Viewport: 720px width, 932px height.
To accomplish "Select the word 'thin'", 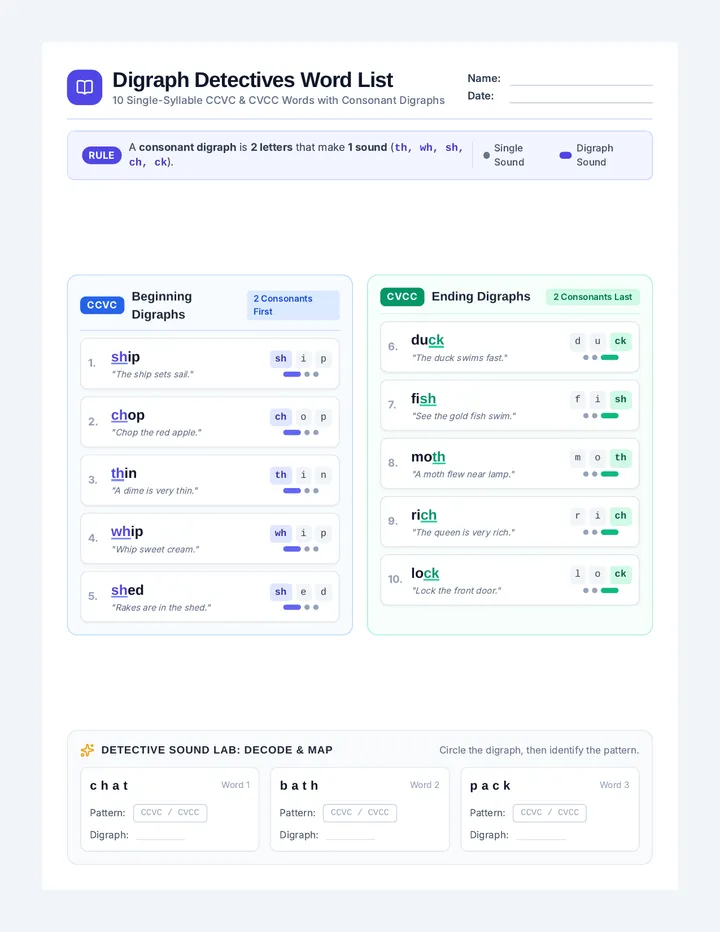I will tap(124, 473).
